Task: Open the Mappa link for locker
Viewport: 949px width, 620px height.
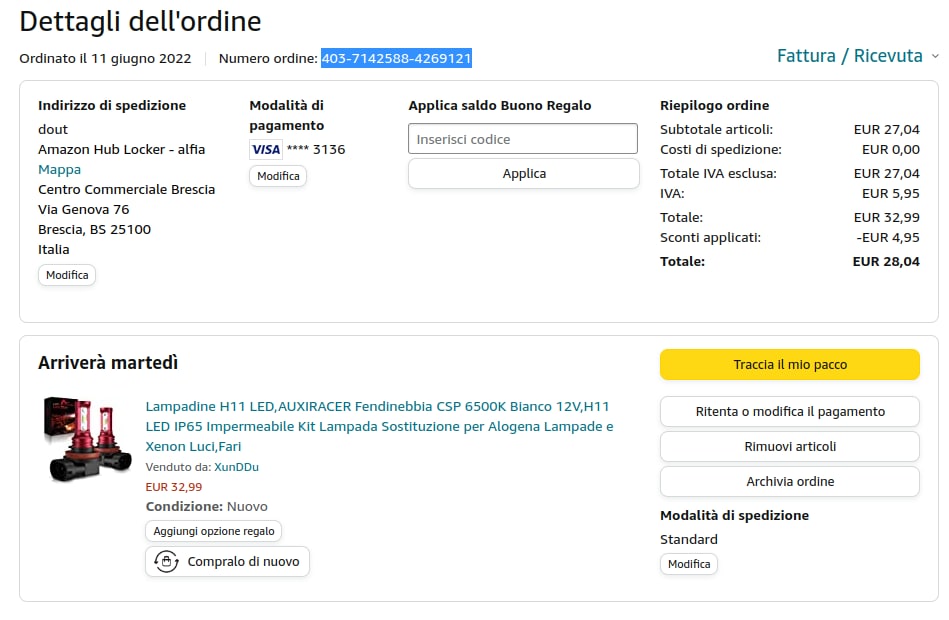Action: click(59, 170)
